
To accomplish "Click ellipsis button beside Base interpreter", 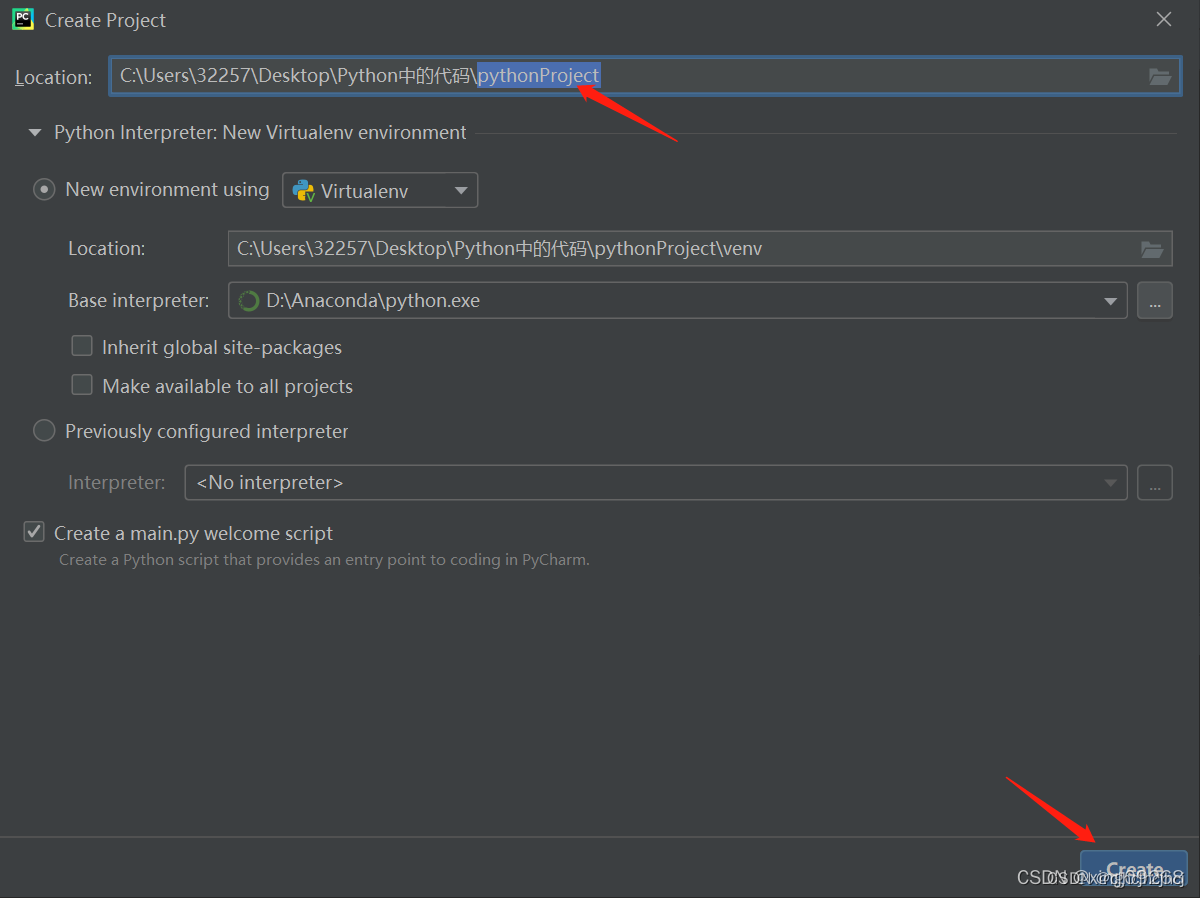I will [1155, 300].
